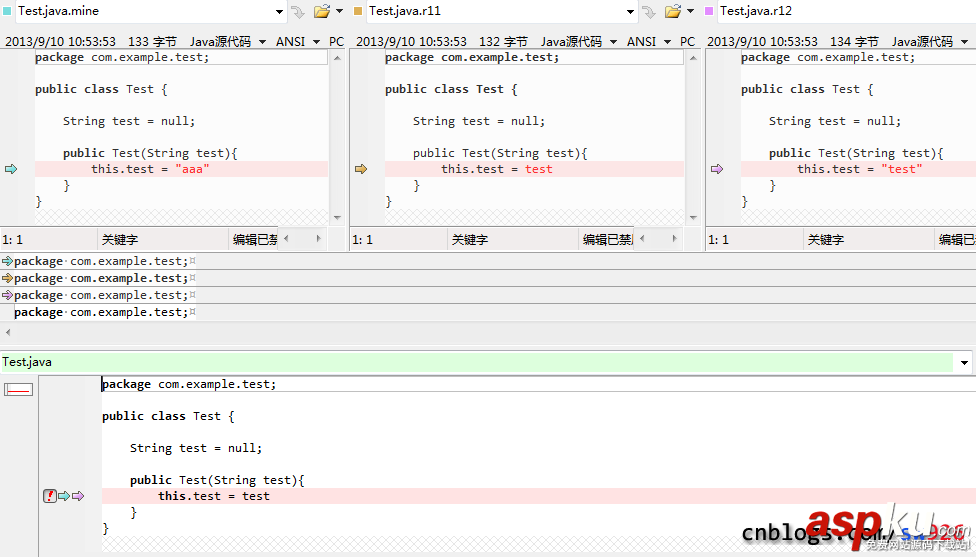Click into the Test.java.r12 path field
Viewport: 976px width, 557px height.
coord(847,11)
